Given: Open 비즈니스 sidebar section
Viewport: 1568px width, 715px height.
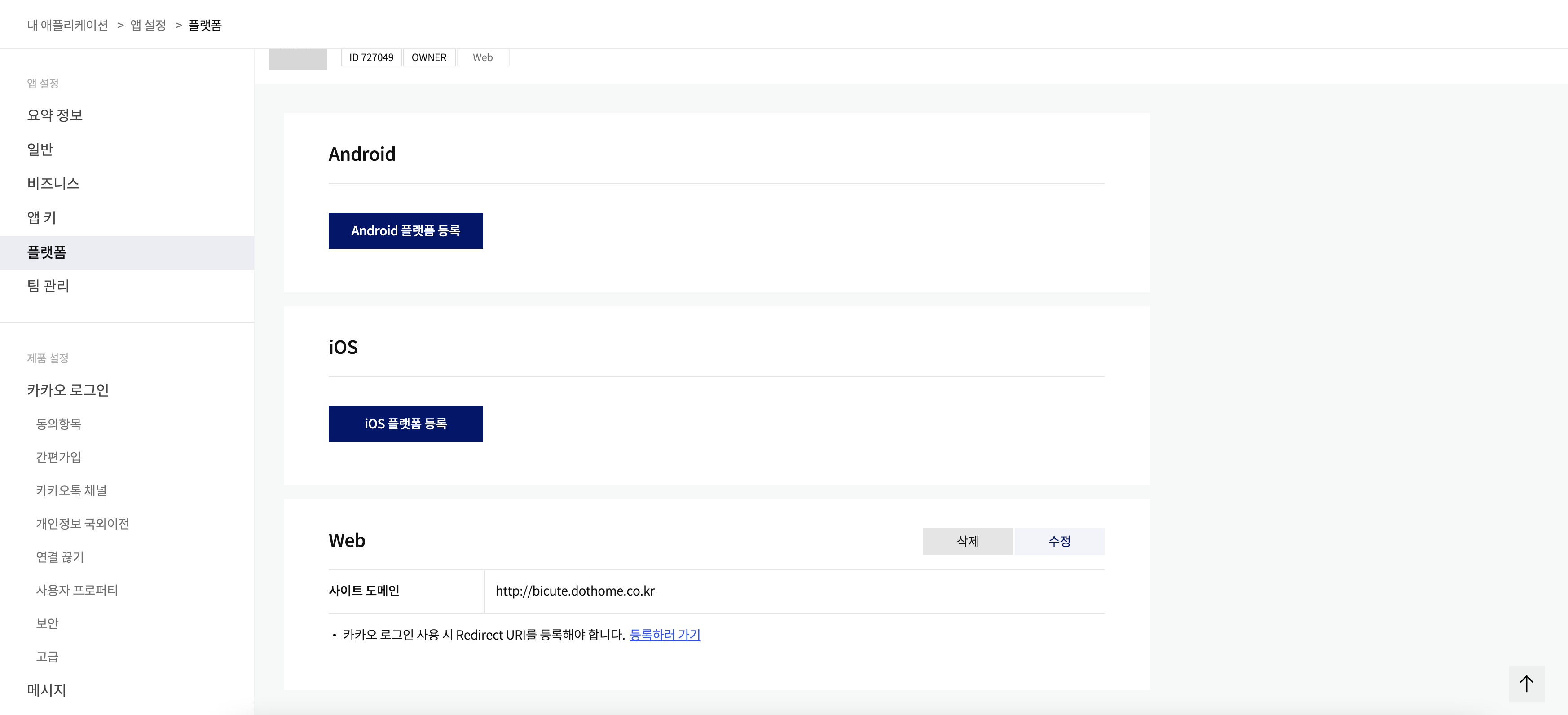Looking at the screenshot, I should tap(53, 183).
